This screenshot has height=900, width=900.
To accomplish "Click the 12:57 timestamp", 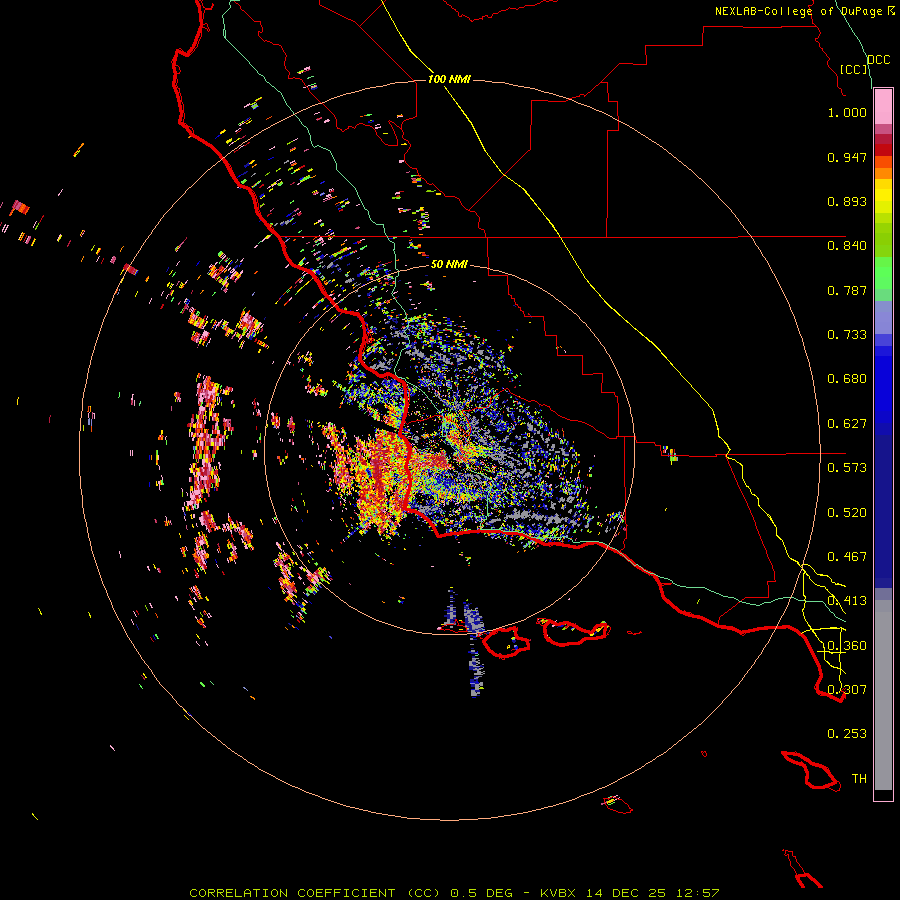I will click(x=697, y=893).
